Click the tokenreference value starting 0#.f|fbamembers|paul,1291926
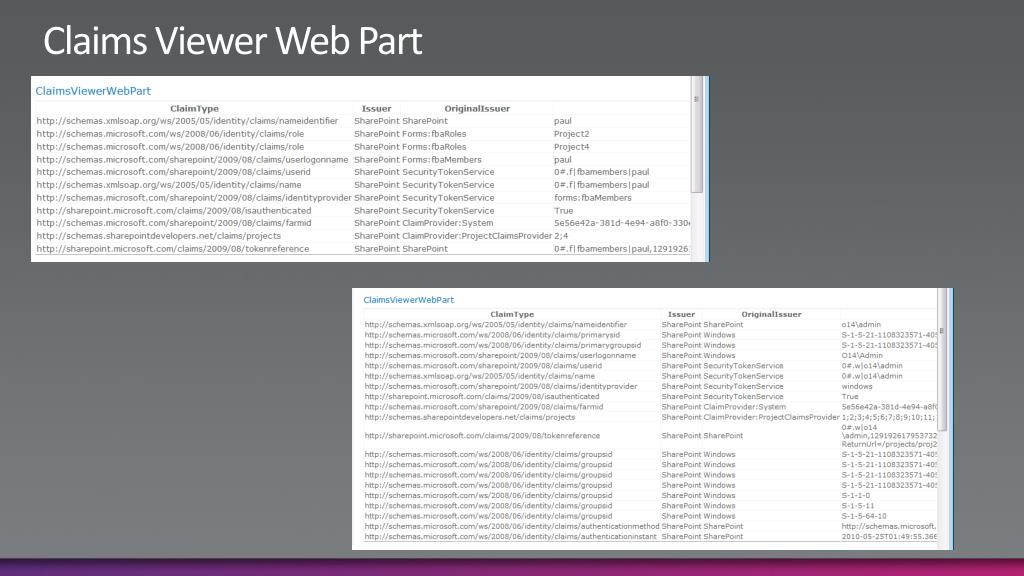 (x=622, y=249)
